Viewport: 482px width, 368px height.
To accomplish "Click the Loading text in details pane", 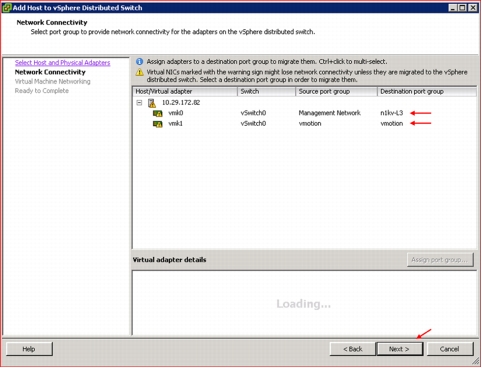I will pyautogui.click(x=303, y=304).
